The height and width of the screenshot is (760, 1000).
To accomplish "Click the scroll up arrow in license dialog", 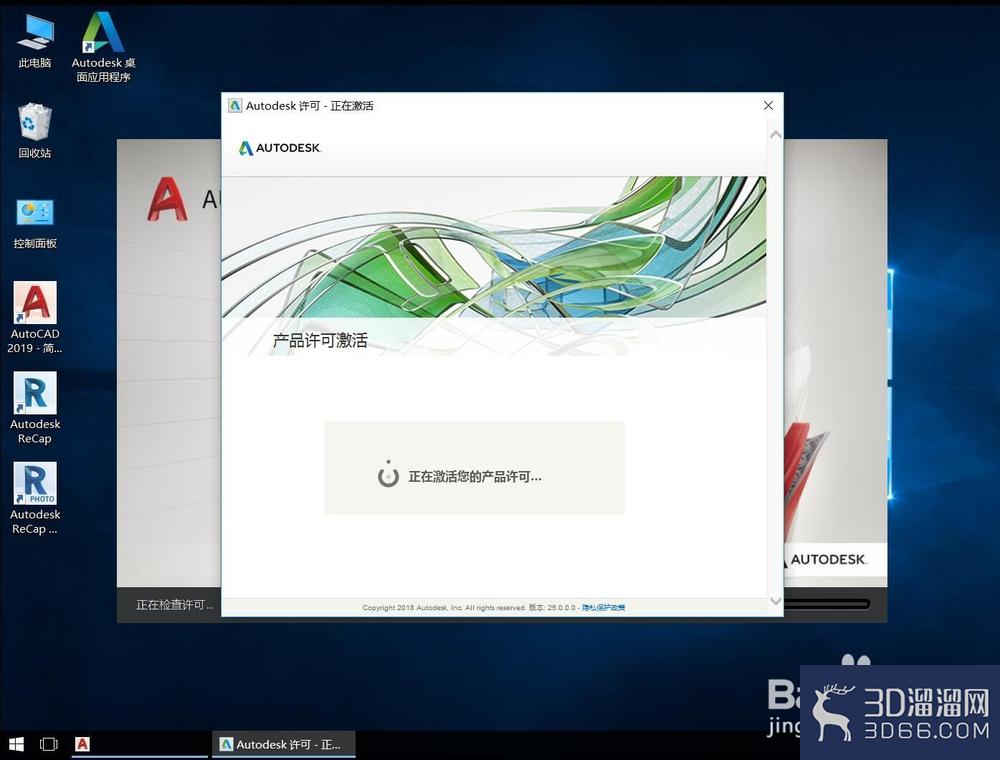I will (x=776, y=135).
